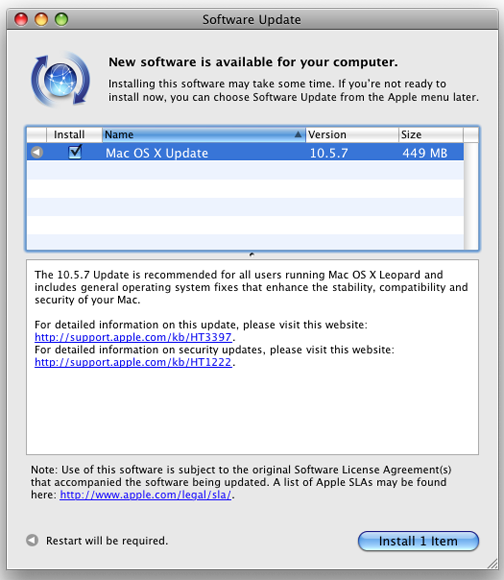Open the apple.com/legal/sla link

(x=145, y=495)
